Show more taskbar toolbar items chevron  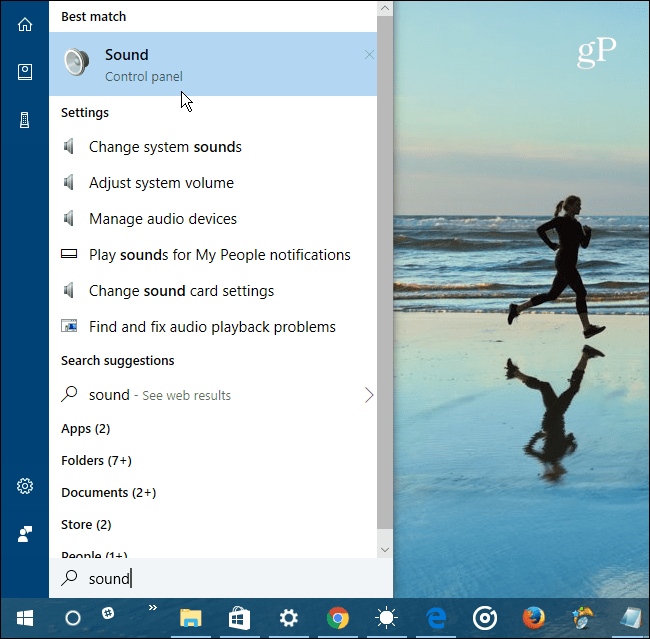153,607
